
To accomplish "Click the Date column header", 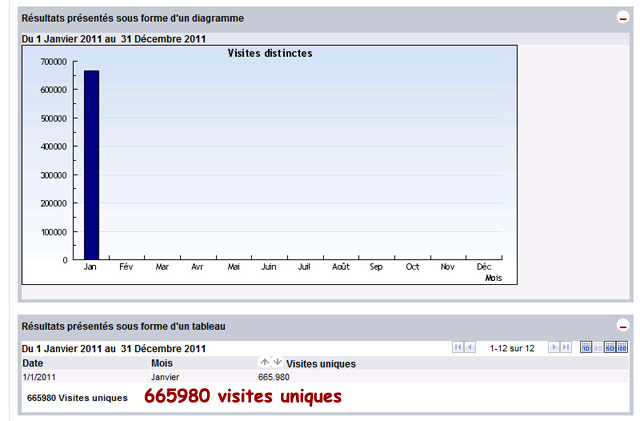I will [33, 363].
